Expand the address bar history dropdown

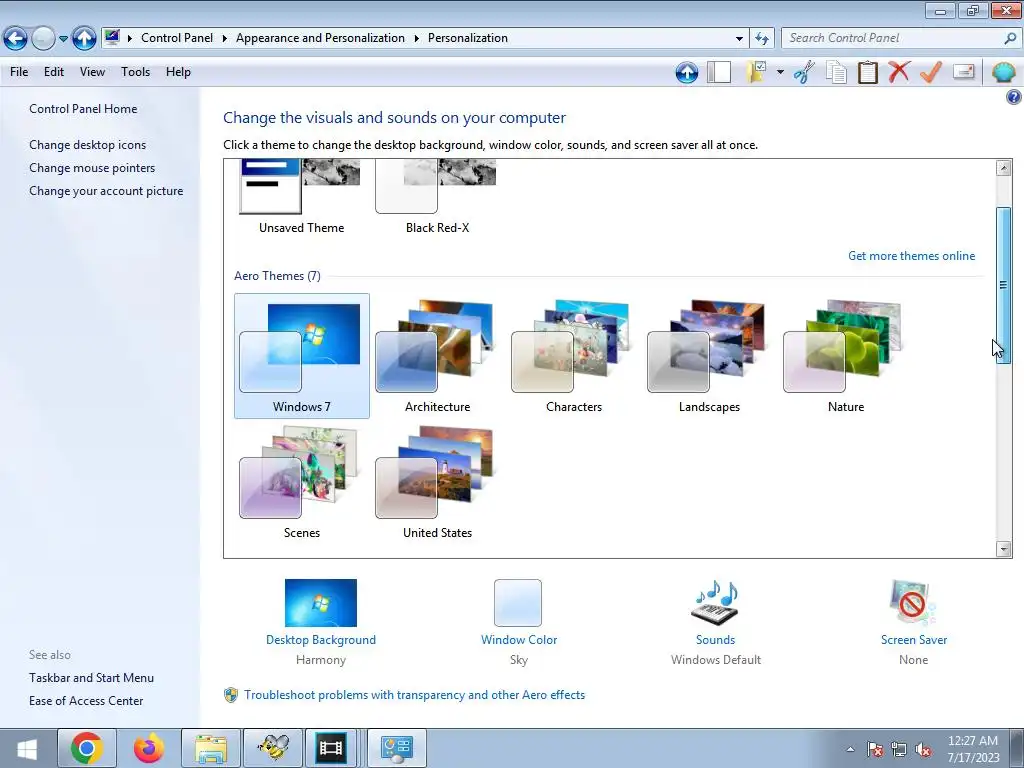tap(739, 39)
